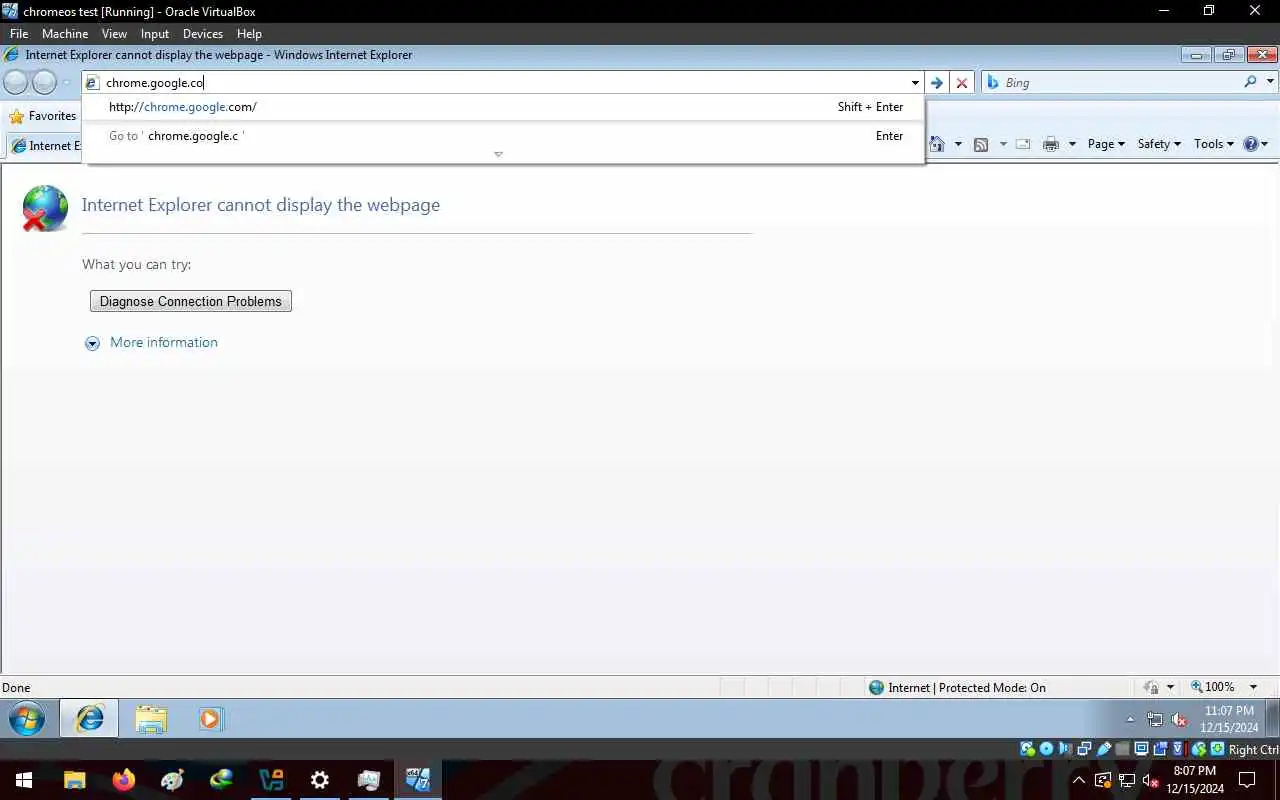This screenshot has width=1280, height=800.
Task: Click the VirtualBox shared folders status icon
Action: tap(1123, 749)
